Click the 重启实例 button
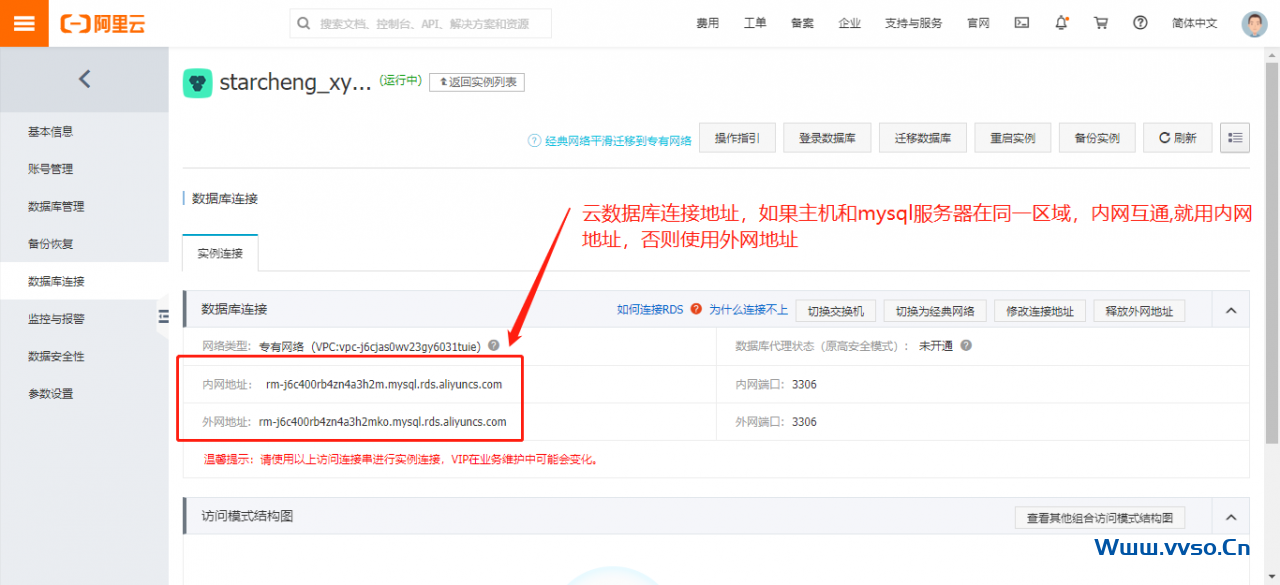1280x585 pixels. click(1012, 138)
